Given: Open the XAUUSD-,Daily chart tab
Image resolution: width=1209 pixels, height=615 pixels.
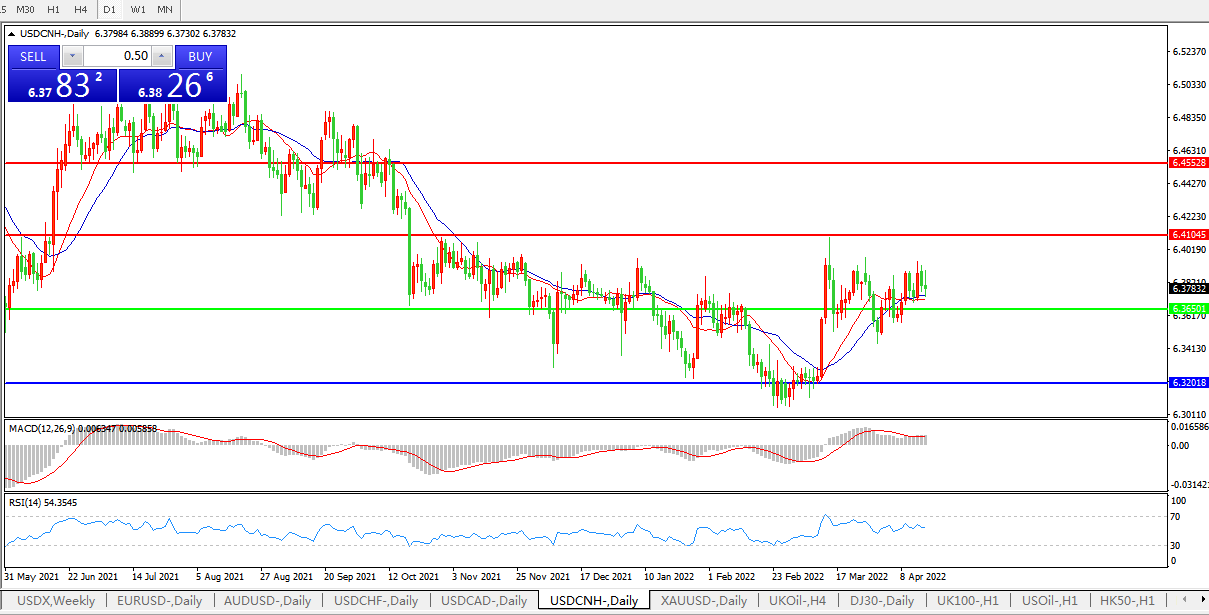Looking at the screenshot, I should (705, 601).
